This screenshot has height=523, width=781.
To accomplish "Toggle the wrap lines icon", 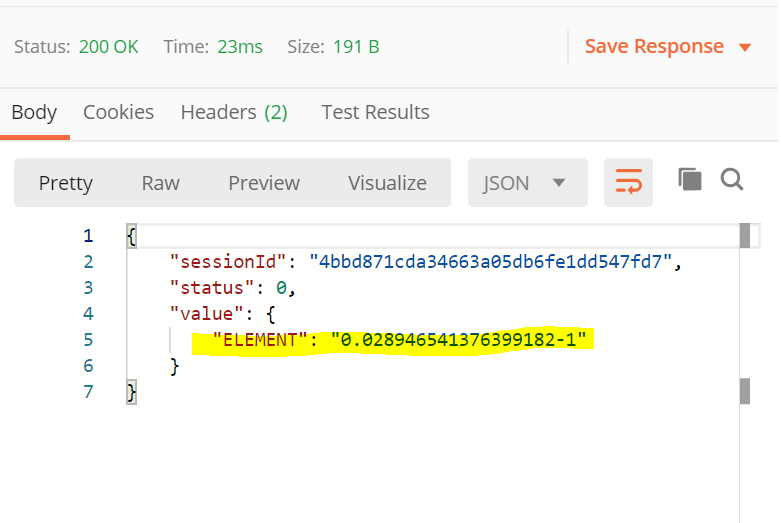I will (628, 182).
